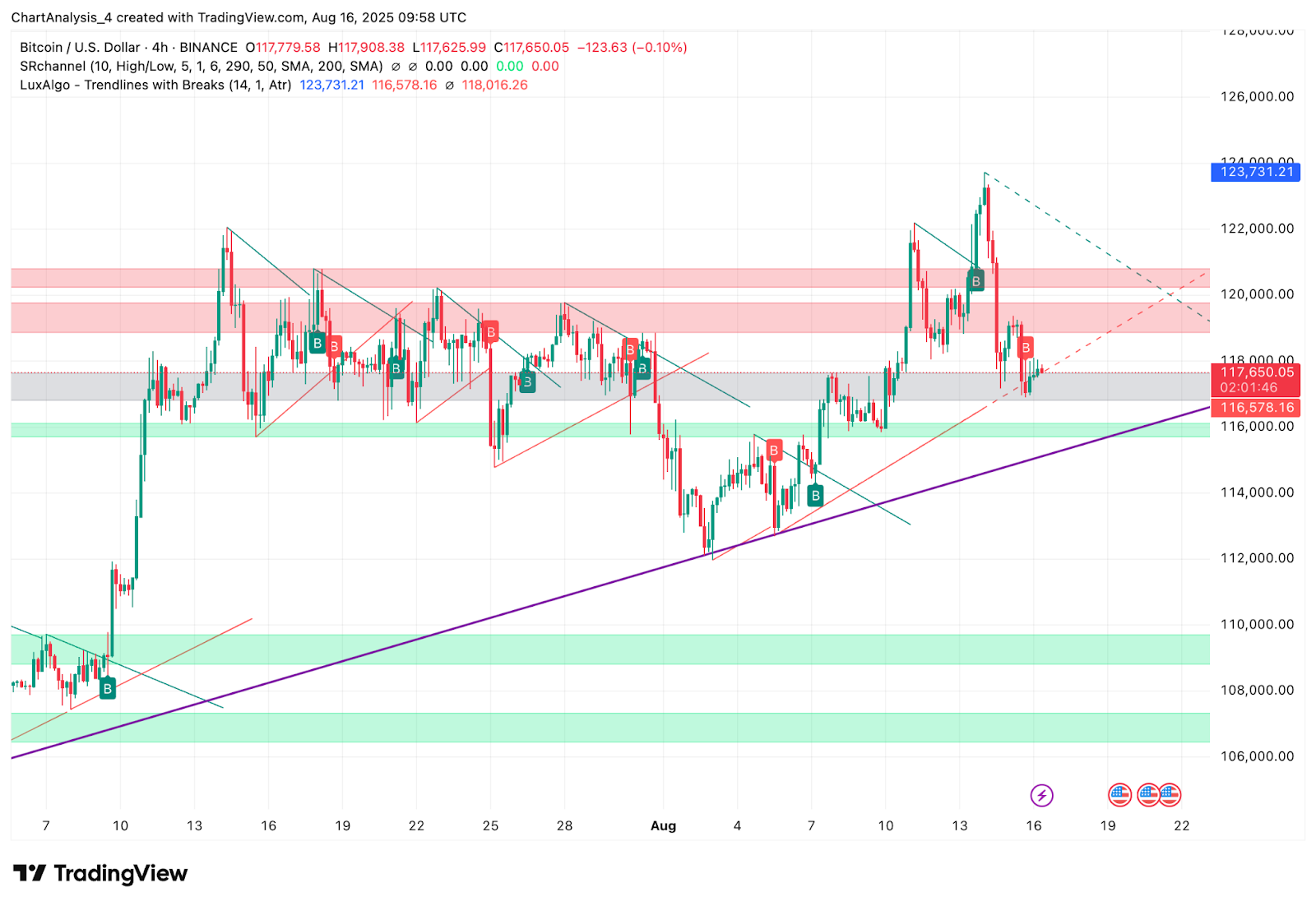Select the SRchannel indicator legend
This screenshot has width=1316, height=906.
pos(201,67)
